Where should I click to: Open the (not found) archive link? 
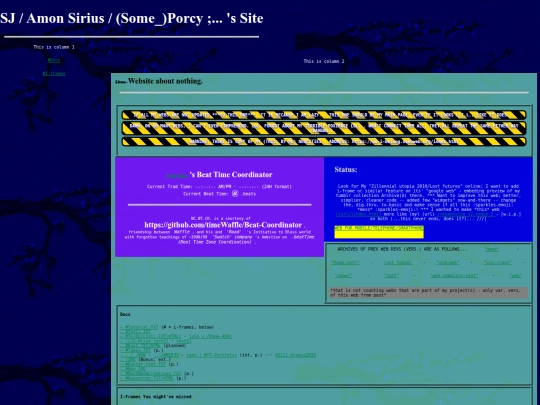click(398, 262)
